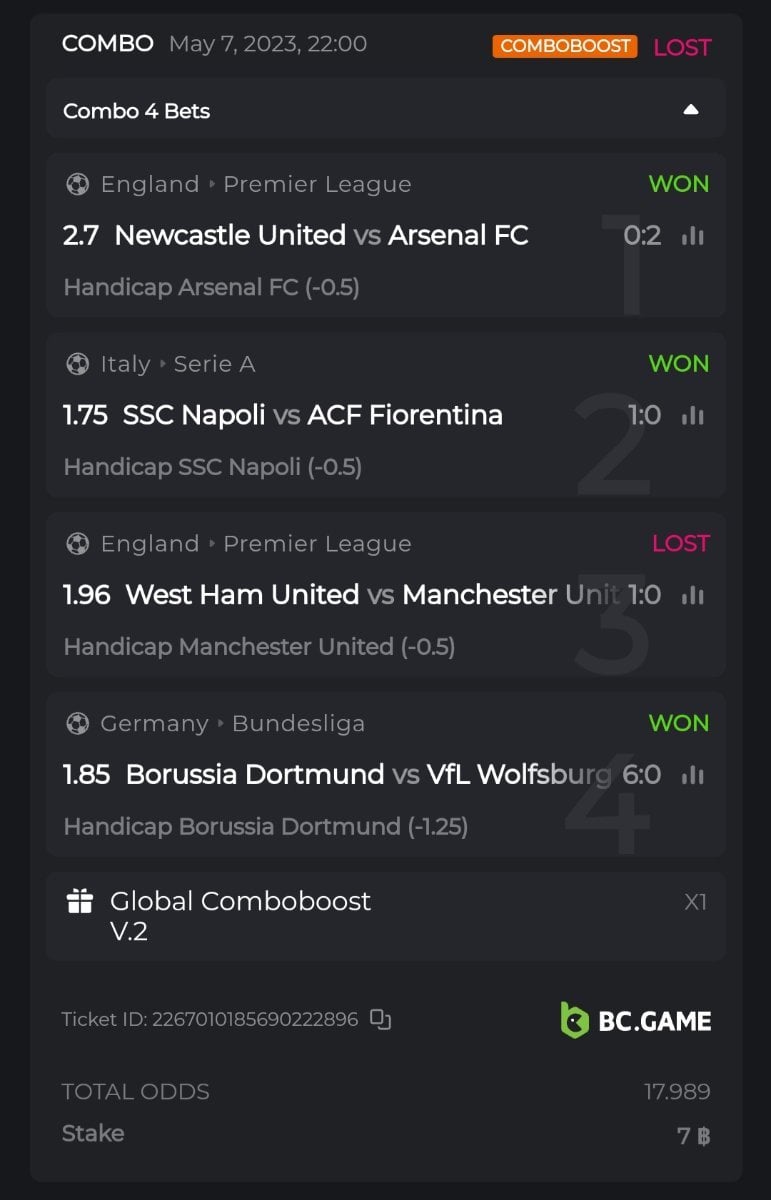This screenshot has height=1200, width=771.
Task: Copy the Ticket ID number
Action: [x=380, y=1019]
